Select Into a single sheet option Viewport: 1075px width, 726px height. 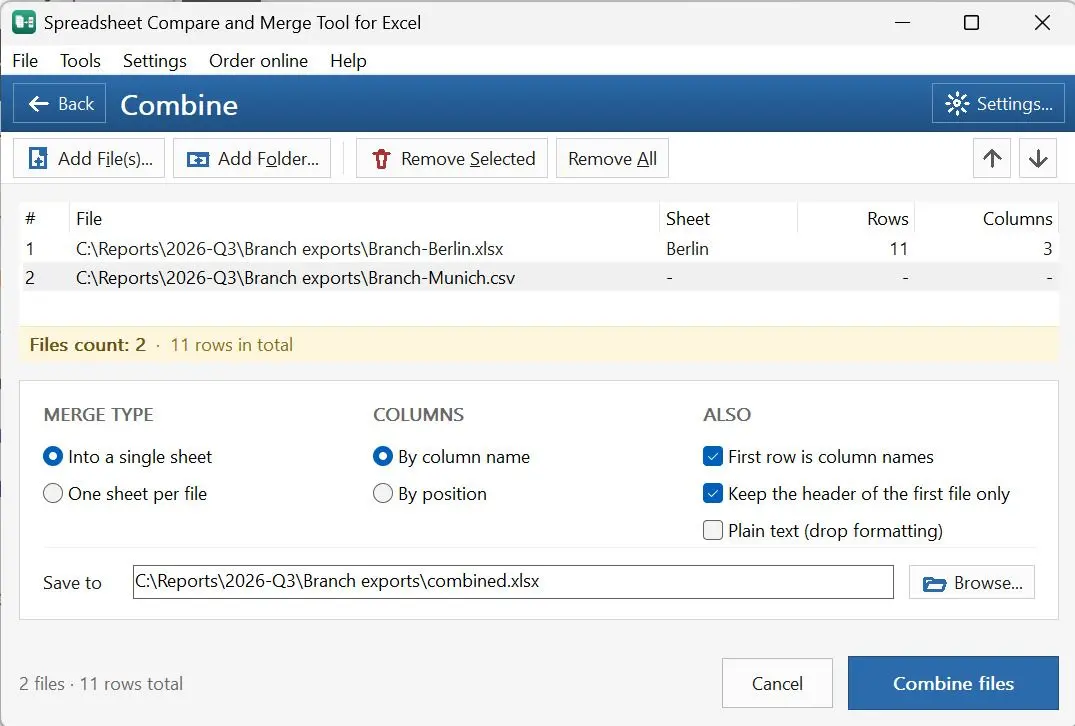tap(128, 457)
